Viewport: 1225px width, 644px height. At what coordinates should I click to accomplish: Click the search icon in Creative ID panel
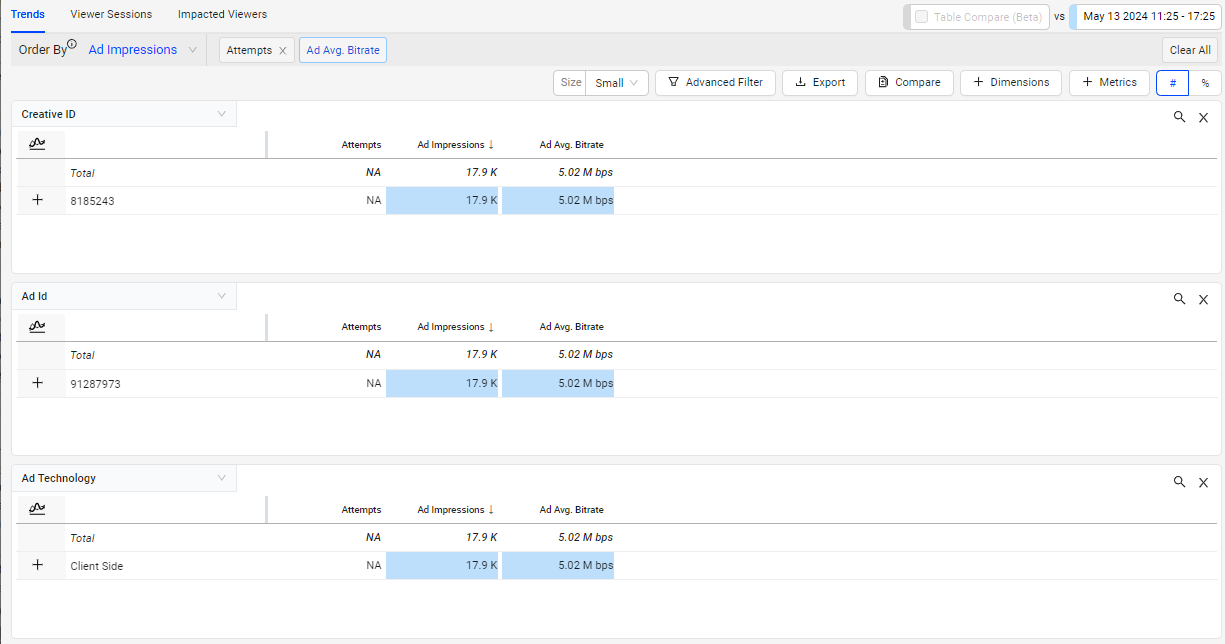(1180, 117)
